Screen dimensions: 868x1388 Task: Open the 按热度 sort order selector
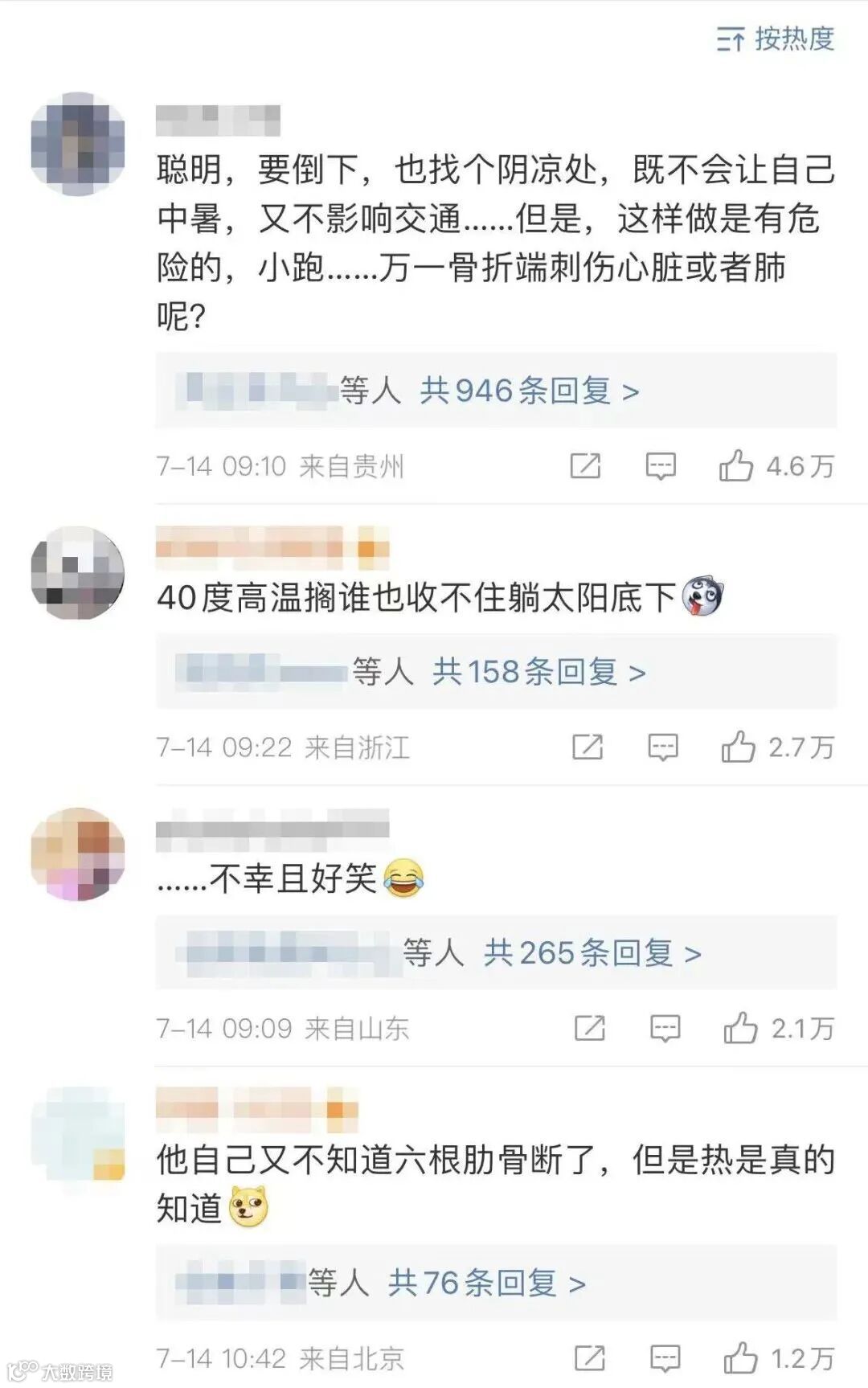coord(776,39)
